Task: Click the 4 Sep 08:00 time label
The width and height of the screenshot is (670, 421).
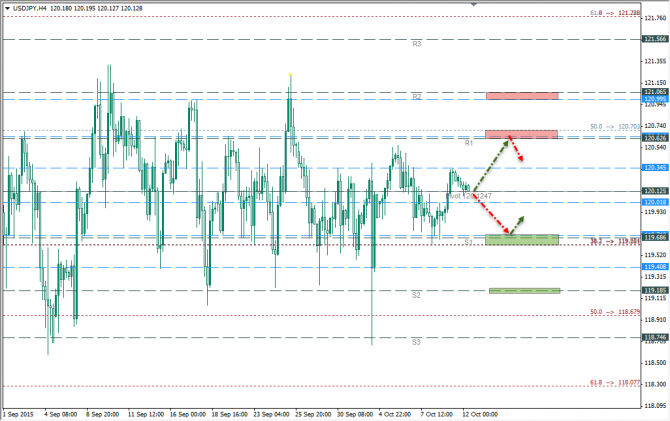Action: [61, 414]
